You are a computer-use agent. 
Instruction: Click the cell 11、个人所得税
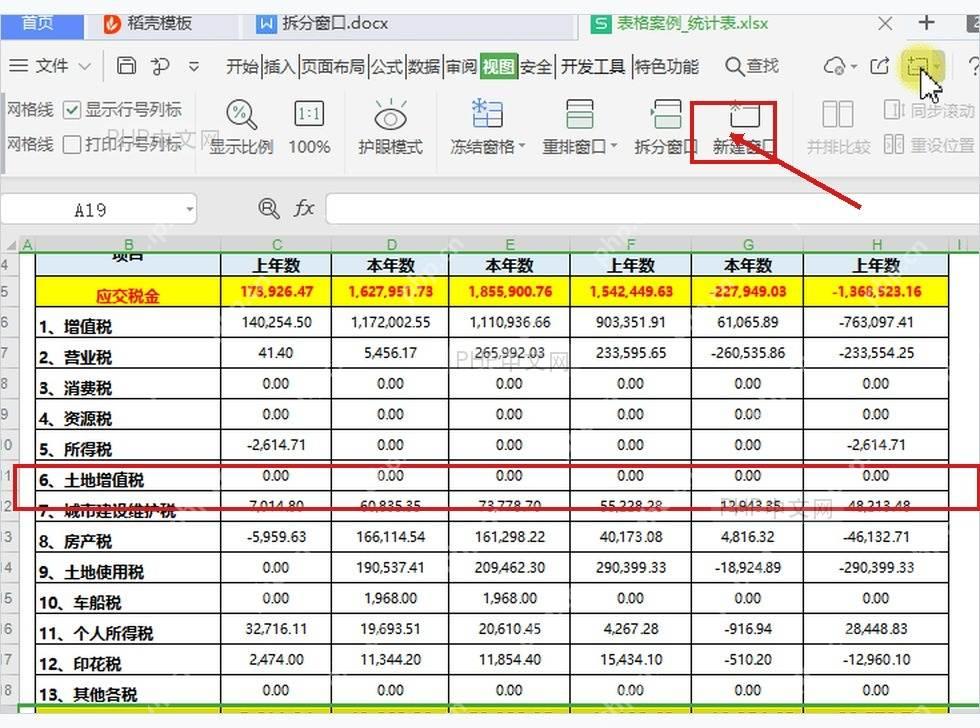[x=128, y=629]
